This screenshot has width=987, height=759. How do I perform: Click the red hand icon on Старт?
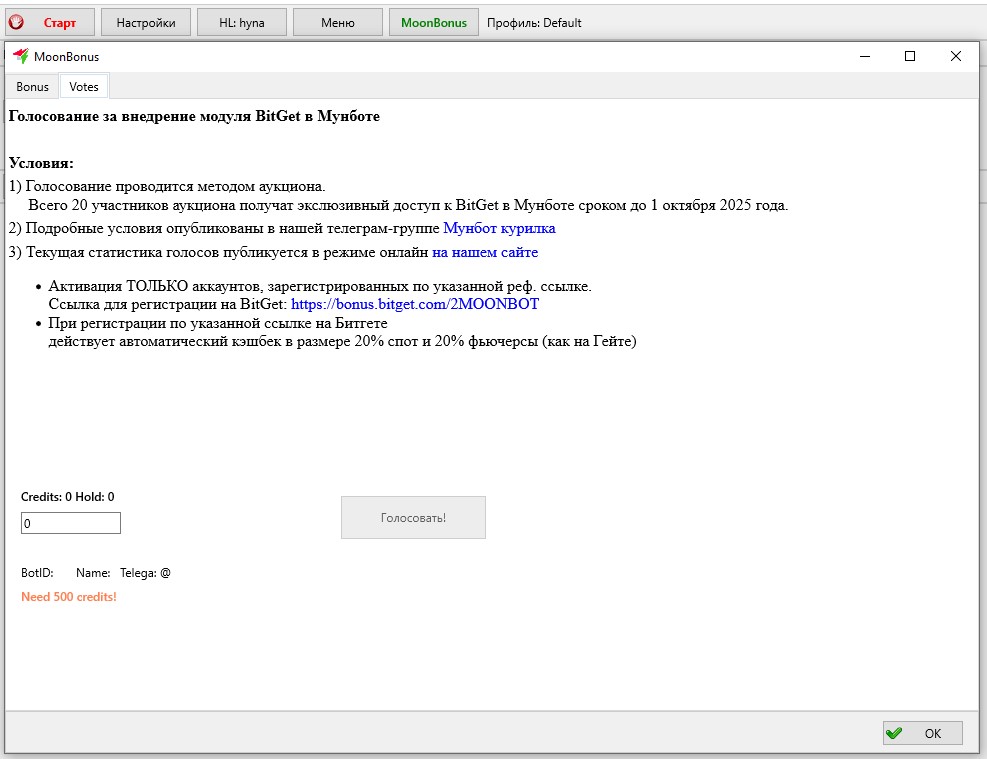pyautogui.click(x=16, y=22)
